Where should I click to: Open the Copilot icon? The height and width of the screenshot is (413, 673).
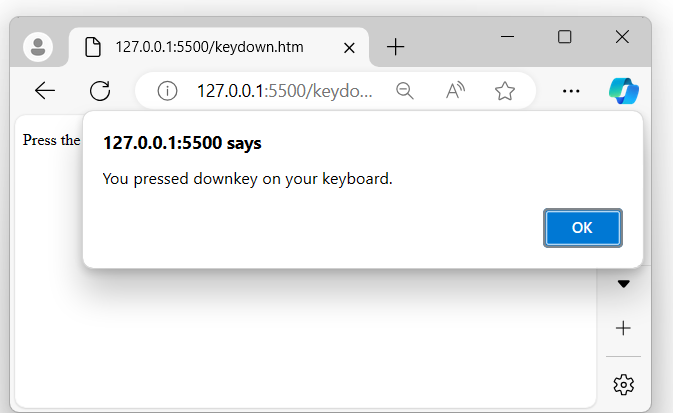624,91
